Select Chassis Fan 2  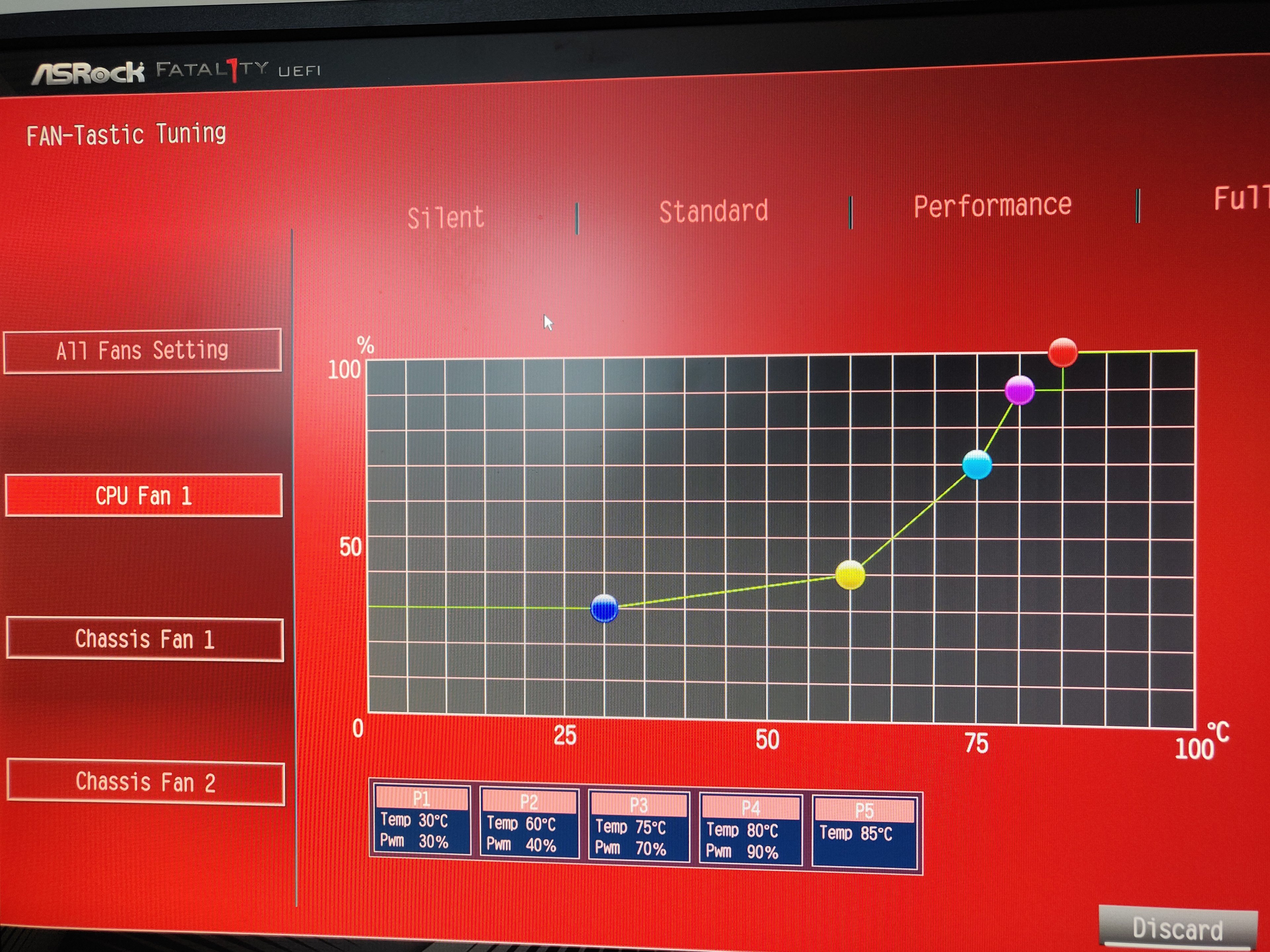[145, 783]
